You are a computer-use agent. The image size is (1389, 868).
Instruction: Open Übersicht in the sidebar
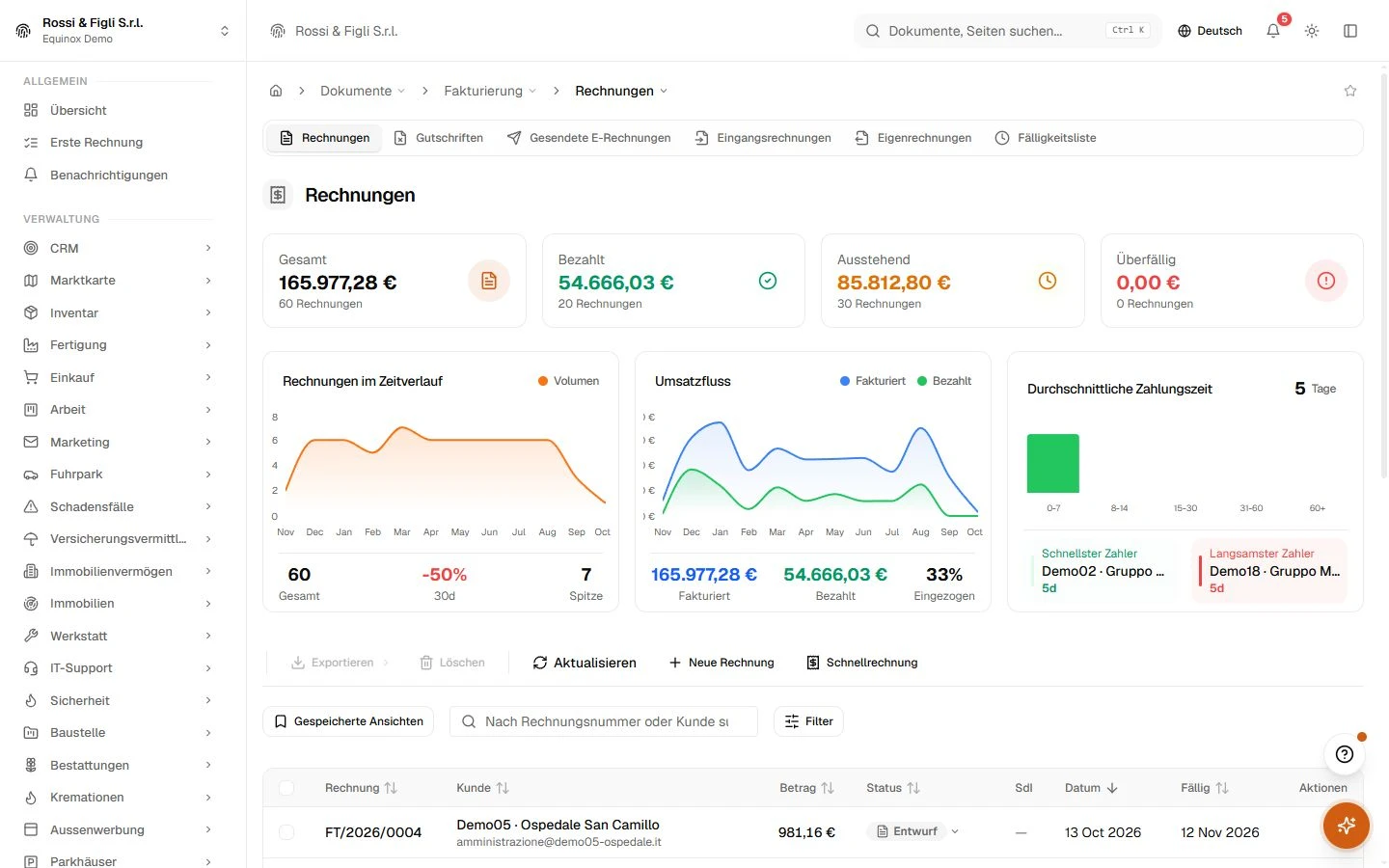coord(119,110)
